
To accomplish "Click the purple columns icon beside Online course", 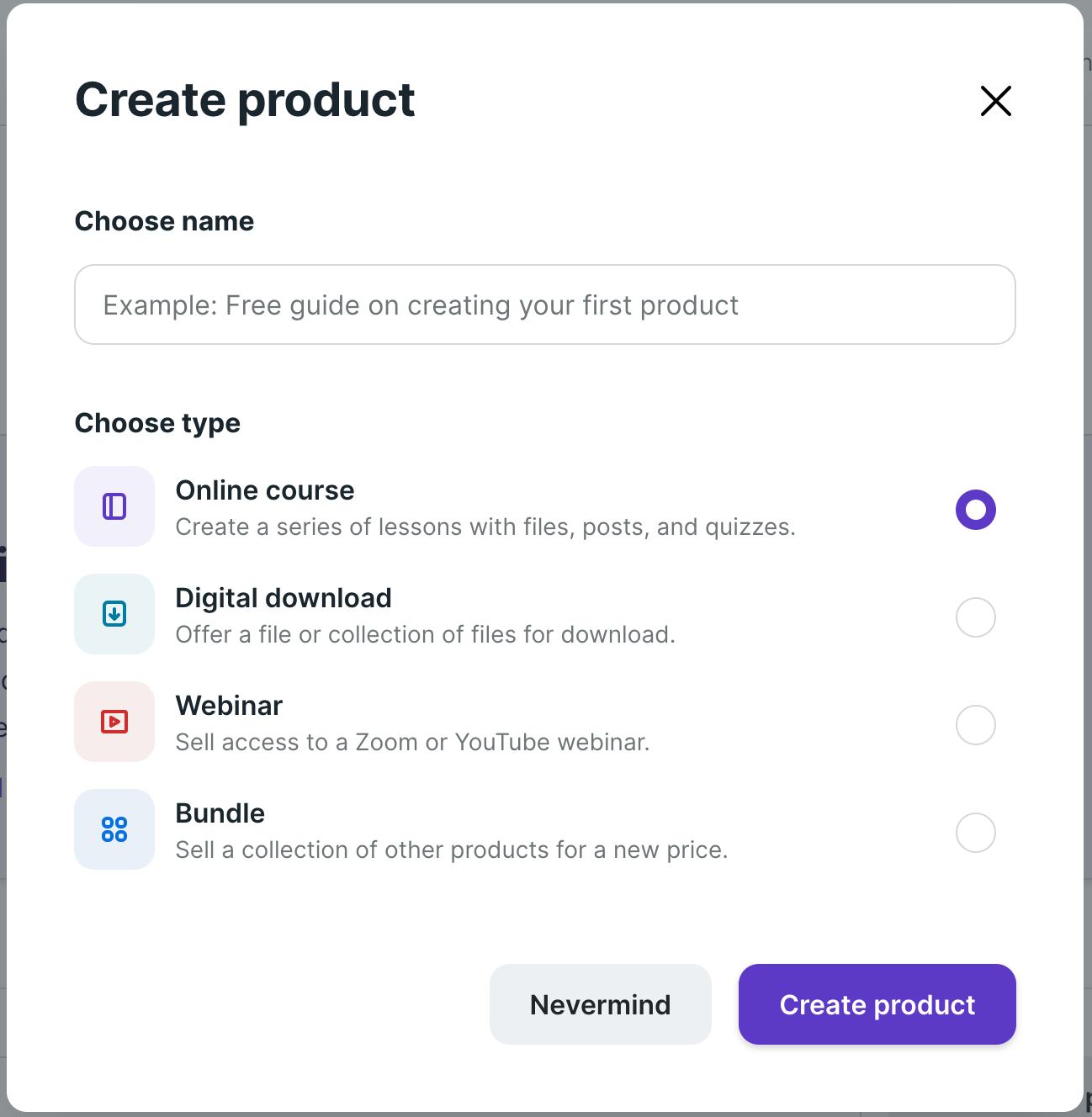I will click(114, 506).
